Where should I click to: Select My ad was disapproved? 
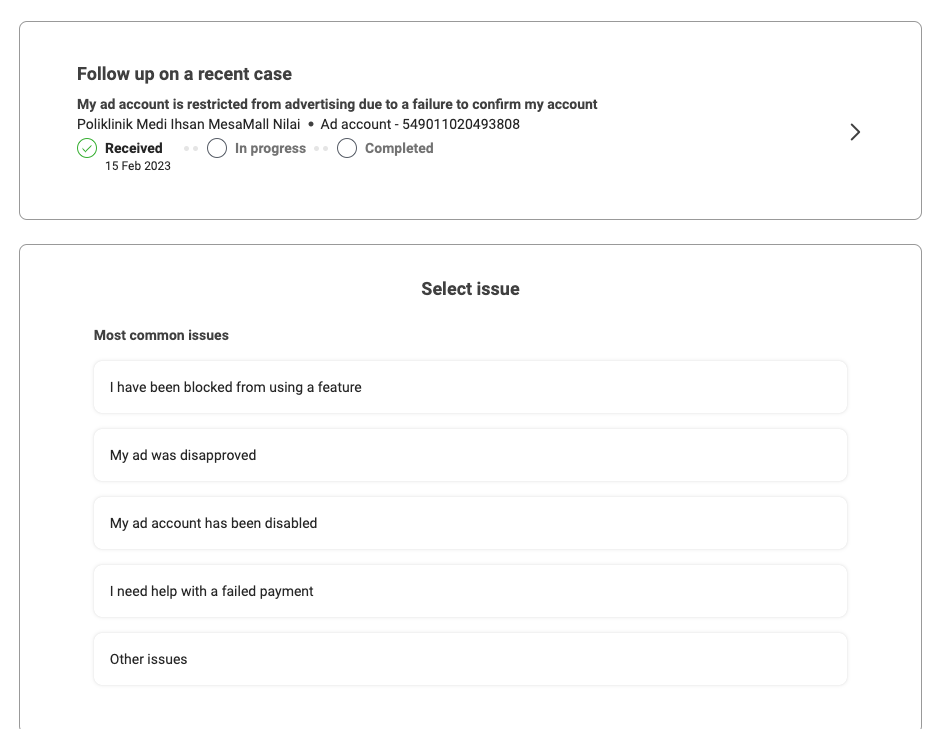pos(470,455)
